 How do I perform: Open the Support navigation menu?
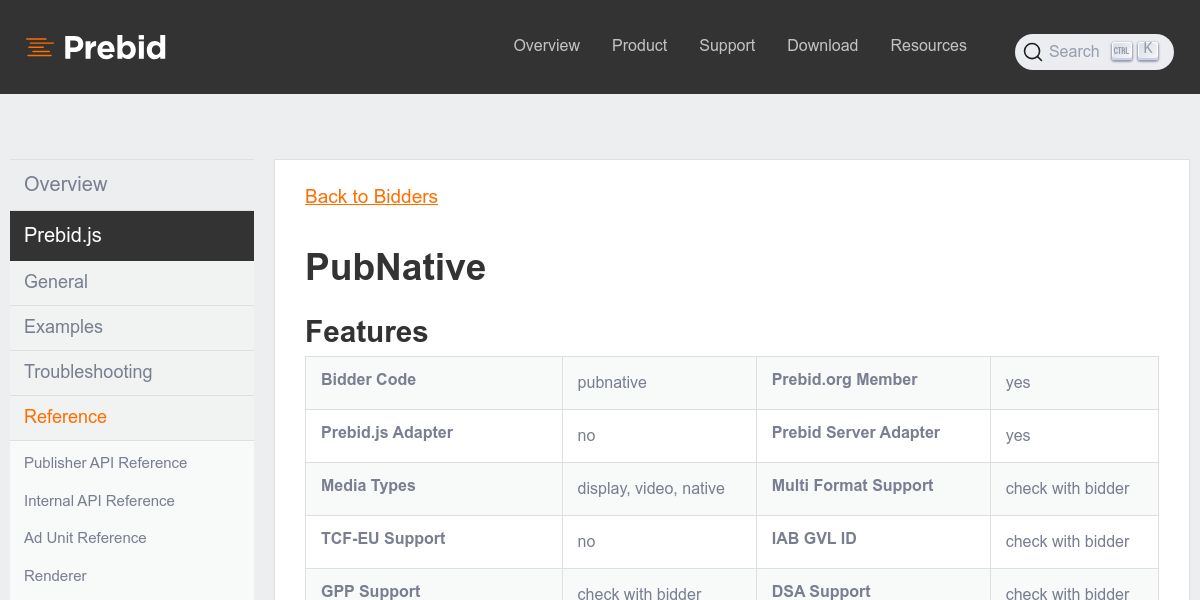point(727,46)
